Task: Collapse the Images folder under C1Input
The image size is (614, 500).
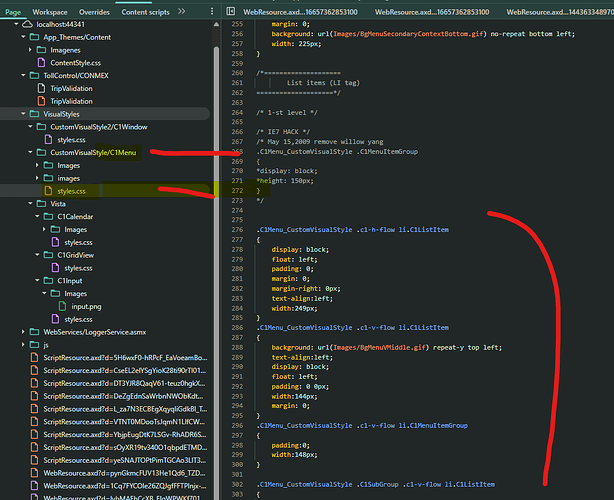Action: (44, 293)
